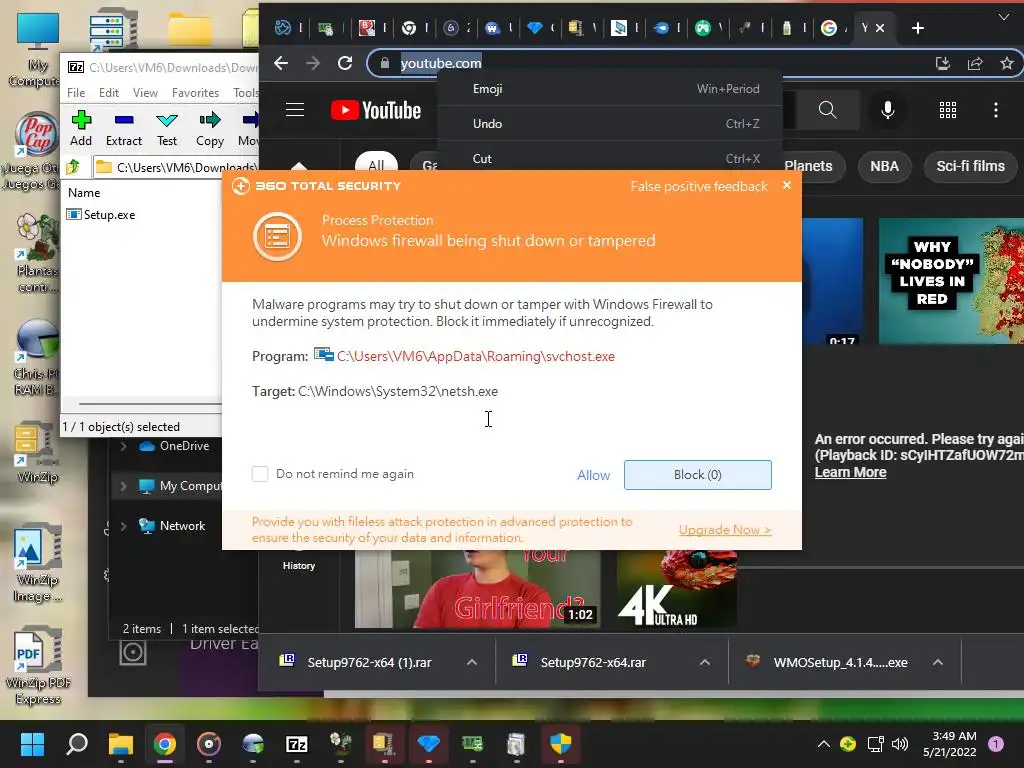The height and width of the screenshot is (768, 1024).
Task: Open YouTube apps grid icon
Action: click(948, 110)
